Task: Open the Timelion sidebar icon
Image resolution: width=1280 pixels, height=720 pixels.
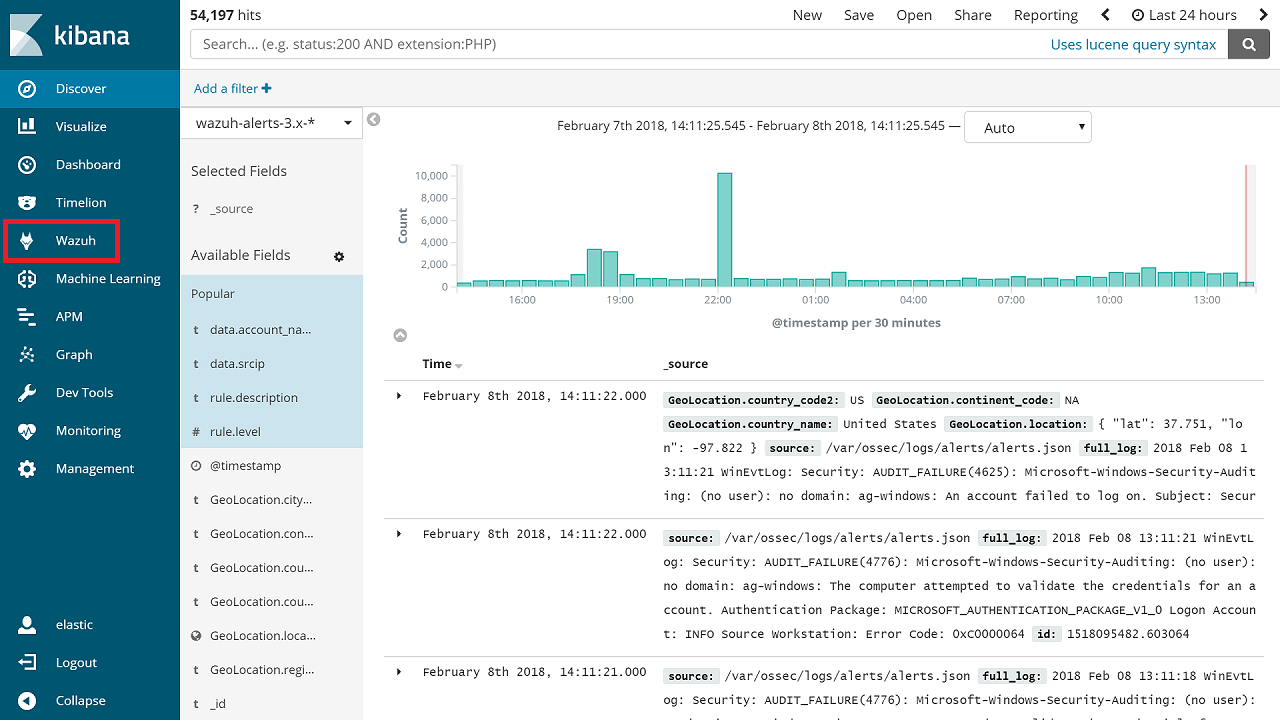Action: point(27,203)
